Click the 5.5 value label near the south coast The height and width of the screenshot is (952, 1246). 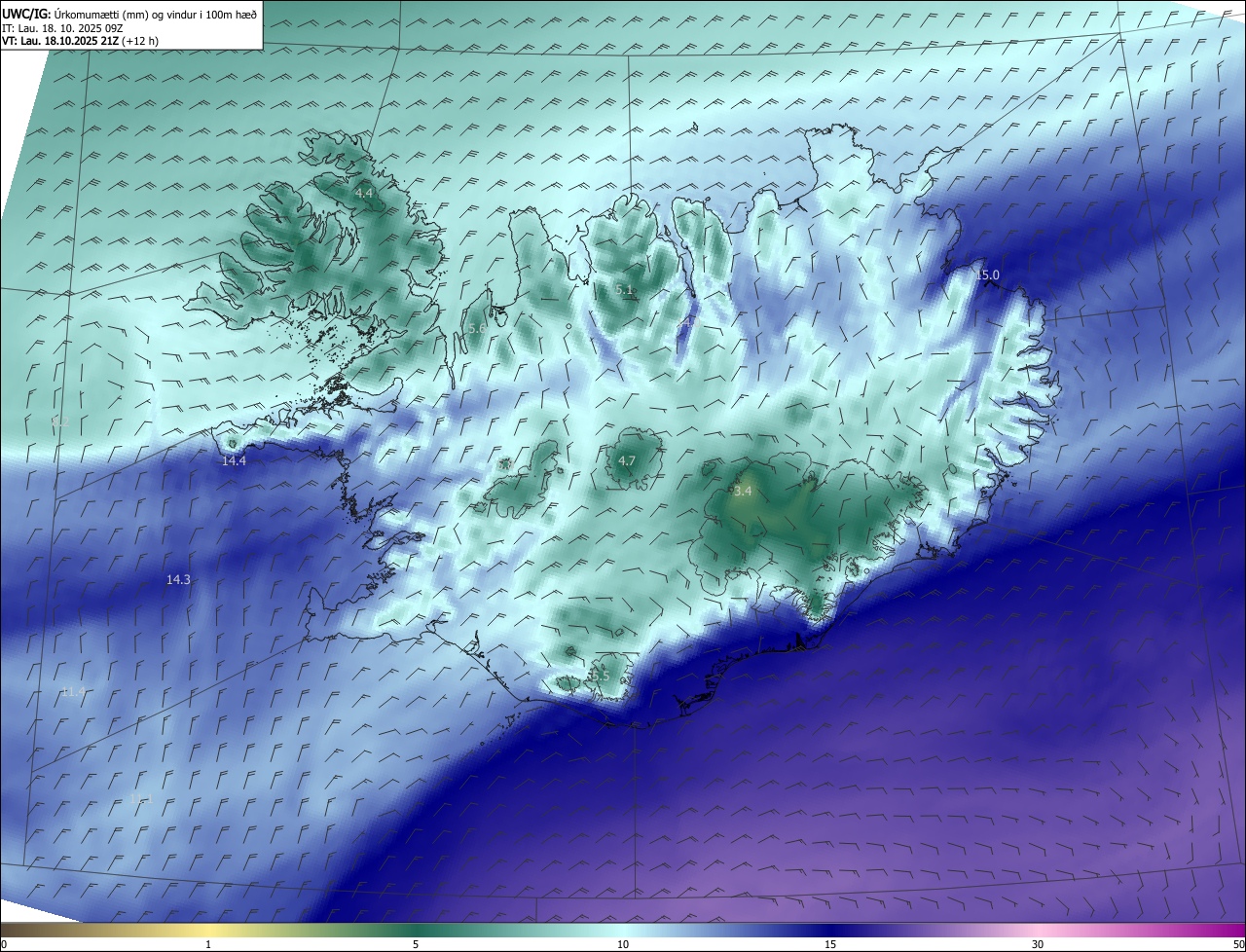(x=600, y=676)
